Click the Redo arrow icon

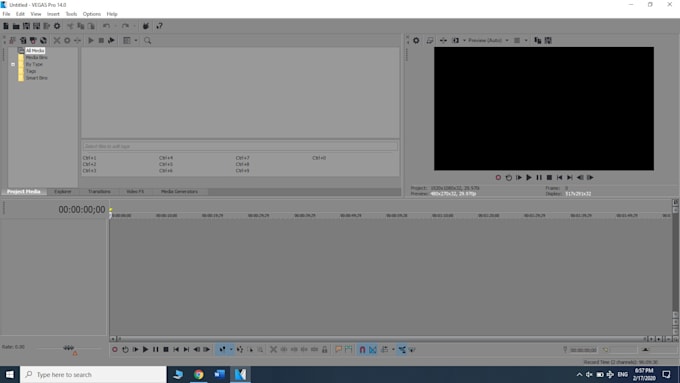(x=125, y=26)
